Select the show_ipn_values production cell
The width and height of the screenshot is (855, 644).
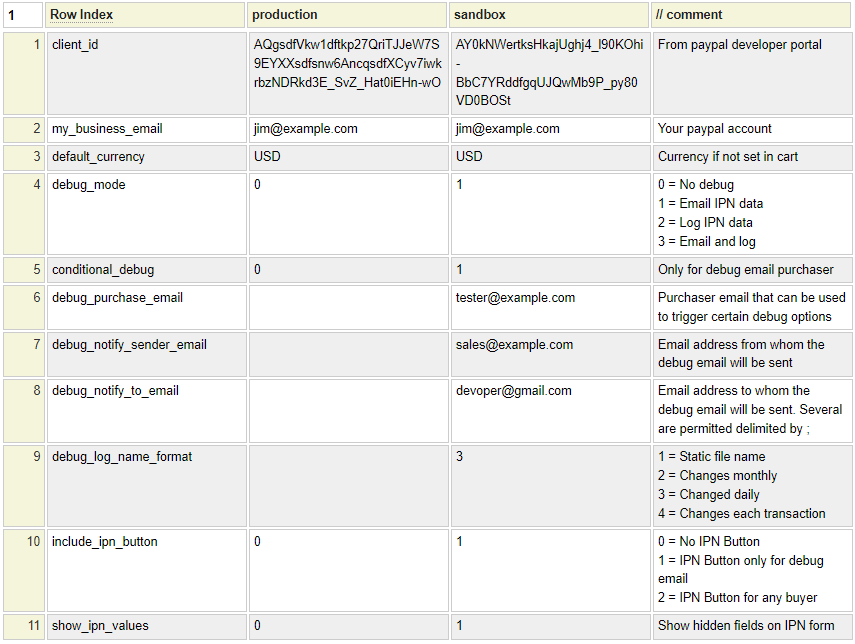pos(346,627)
